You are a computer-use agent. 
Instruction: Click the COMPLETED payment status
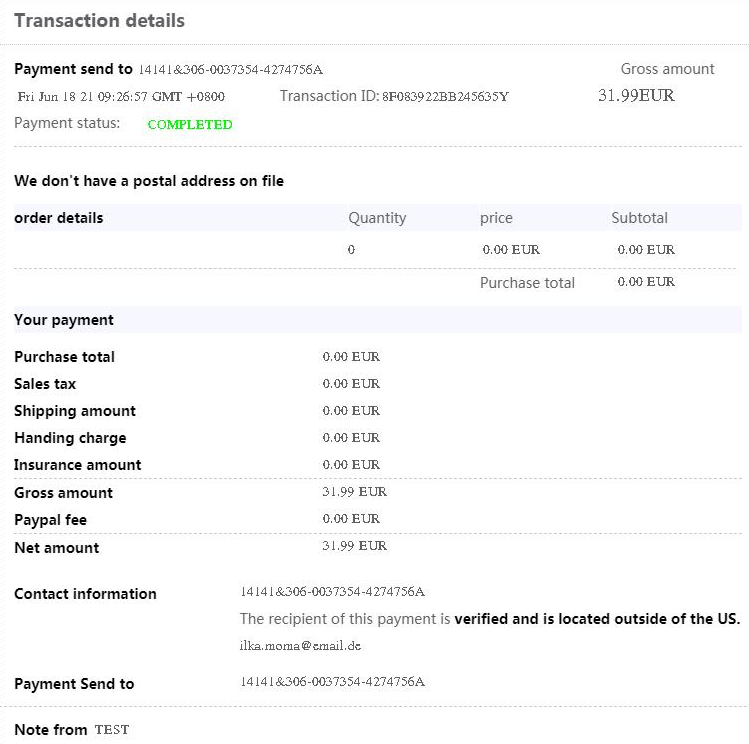click(x=189, y=125)
